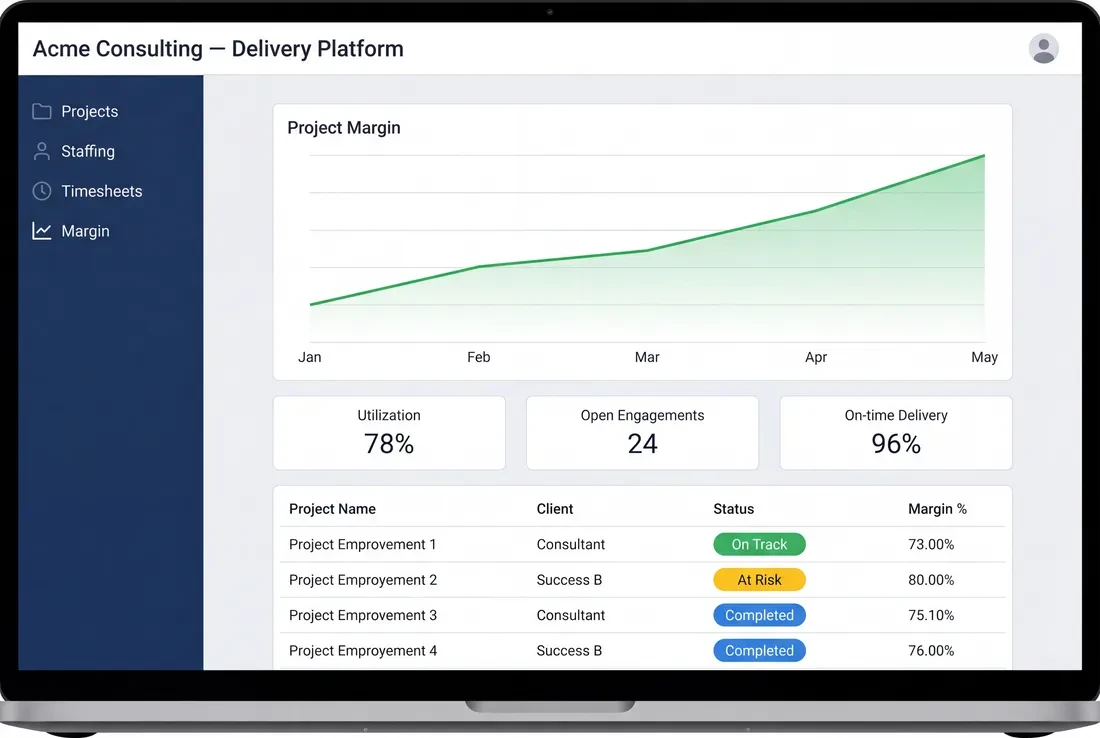Select the 80.00% margin value
Image resolution: width=1100 pixels, height=738 pixels.
pyautogui.click(x=931, y=580)
